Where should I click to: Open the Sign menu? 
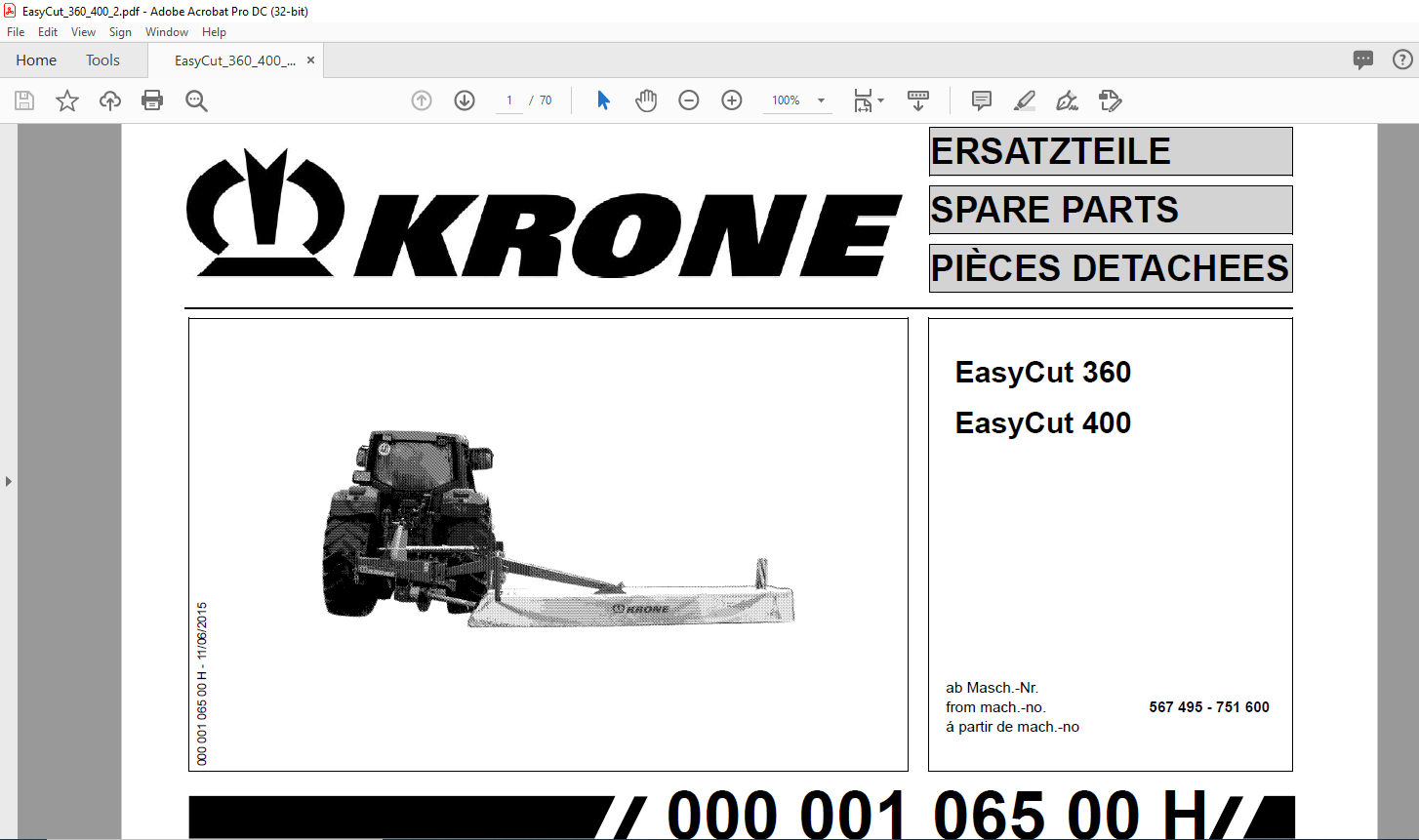pyautogui.click(x=120, y=32)
